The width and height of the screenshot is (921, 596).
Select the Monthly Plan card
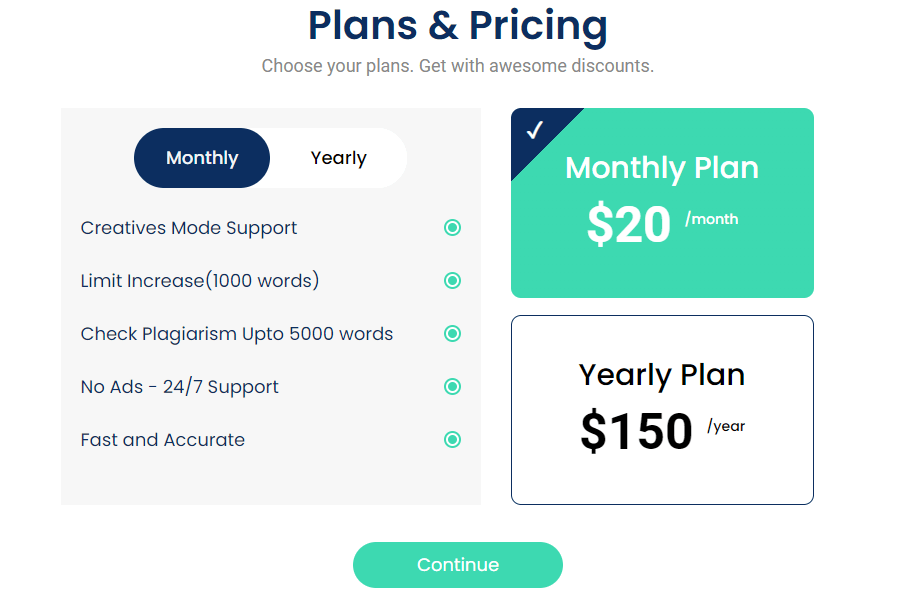tap(662, 203)
